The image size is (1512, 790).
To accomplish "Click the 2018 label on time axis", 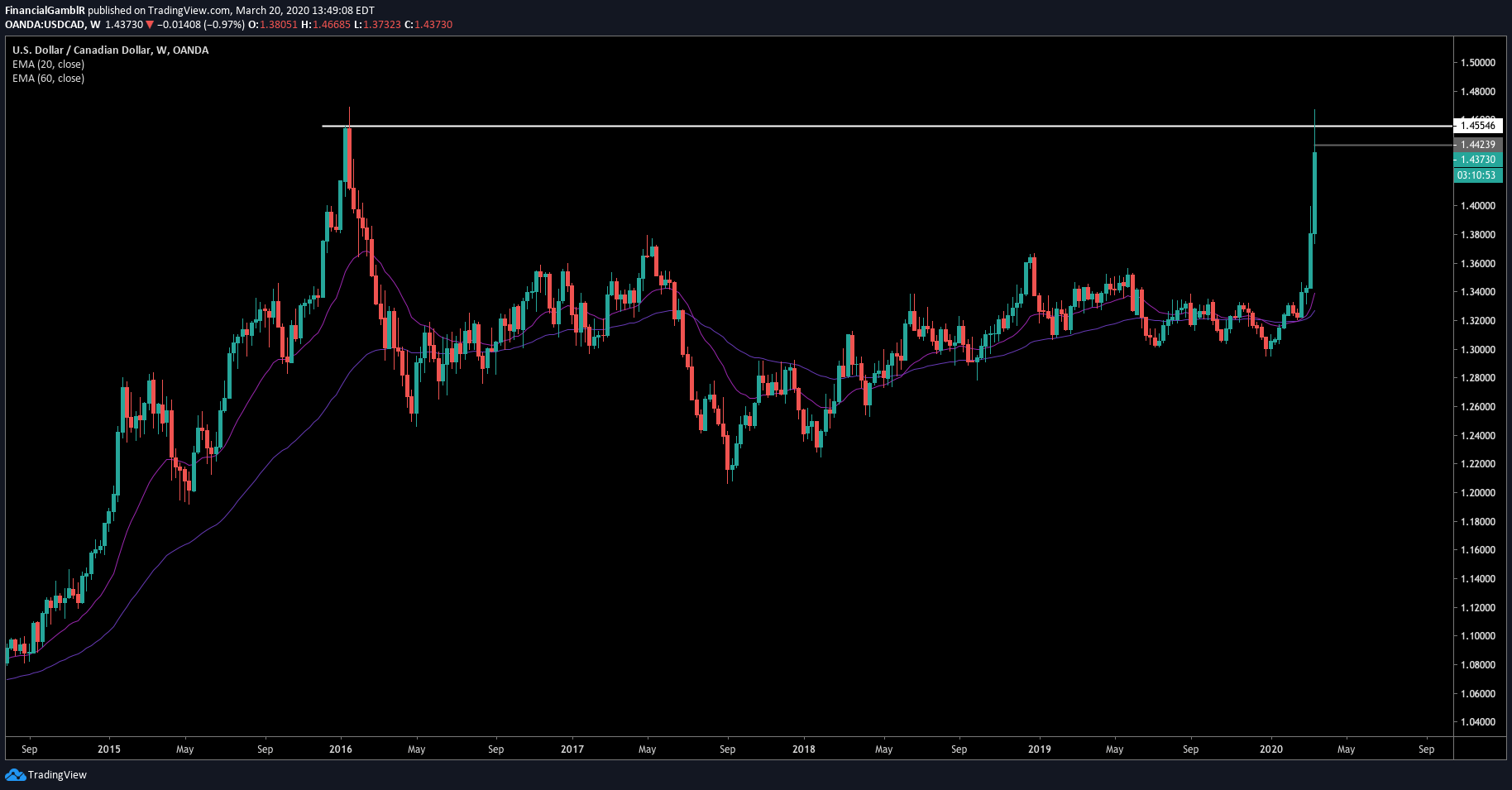I will 804,749.
